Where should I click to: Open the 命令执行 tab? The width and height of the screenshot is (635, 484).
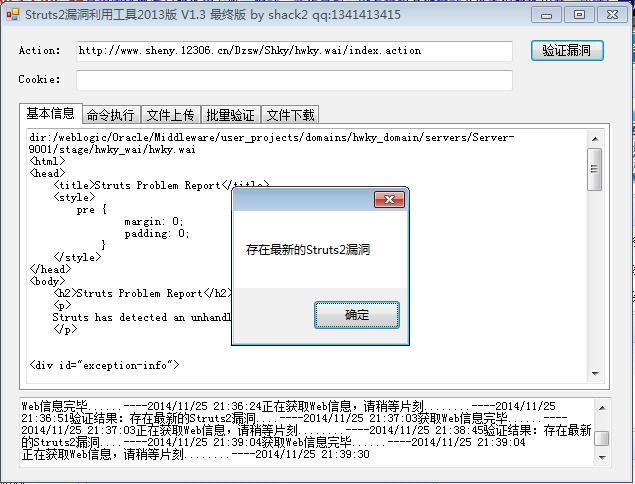pyautogui.click(x=111, y=115)
